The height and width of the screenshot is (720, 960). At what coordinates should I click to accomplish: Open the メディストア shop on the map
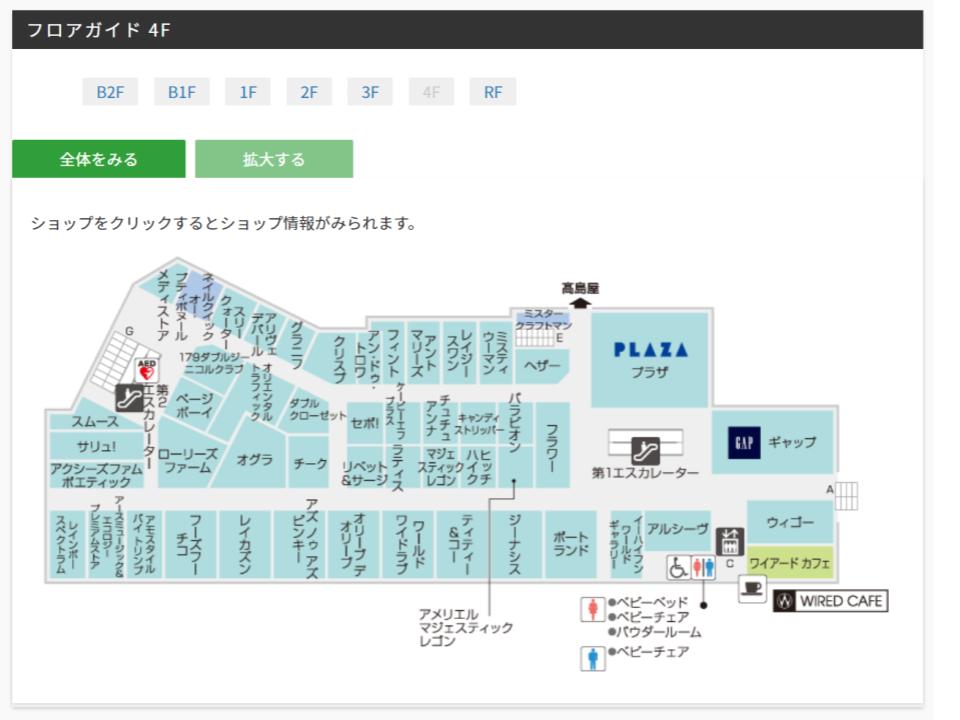162,304
